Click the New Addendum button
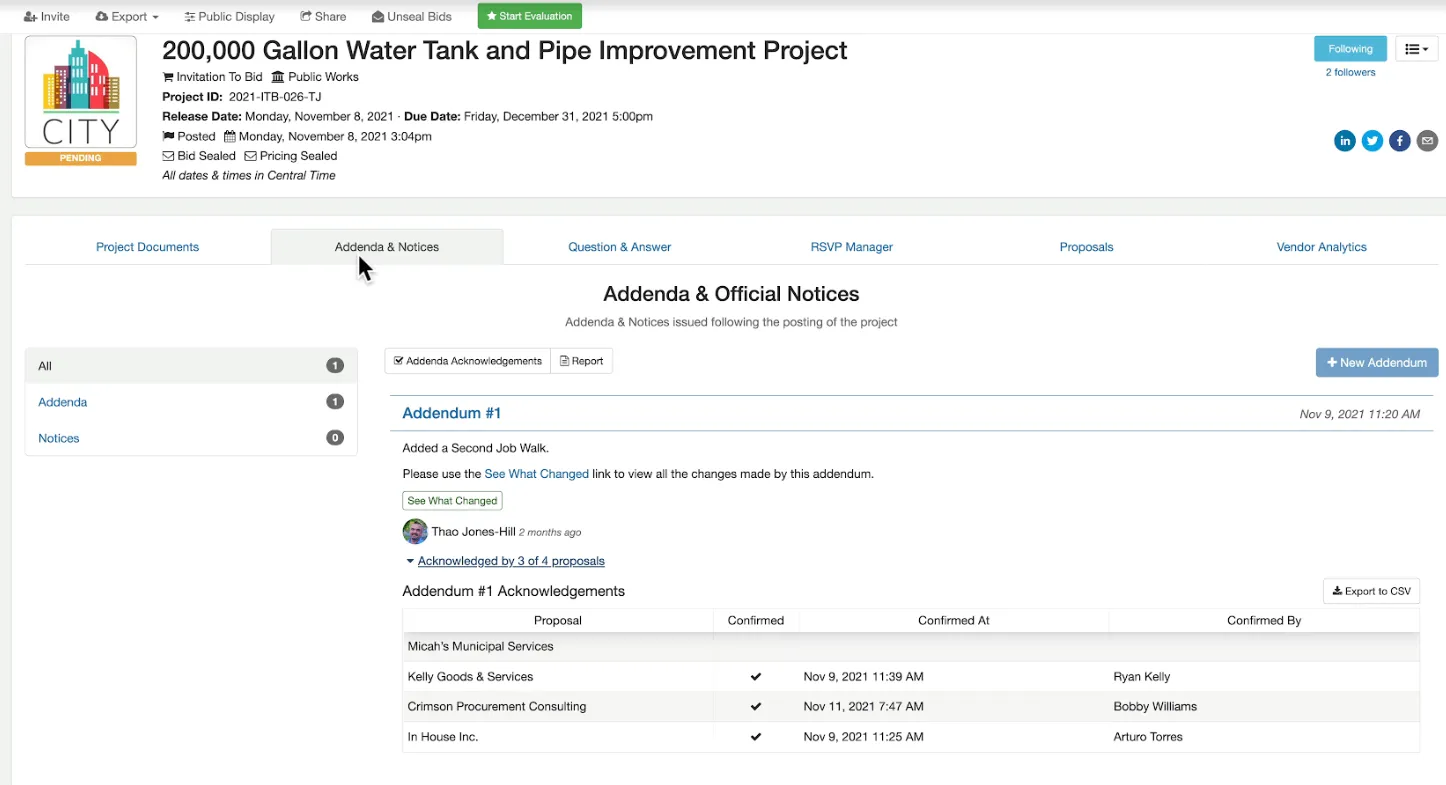Image resolution: width=1446 pixels, height=785 pixels. [1376, 363]
